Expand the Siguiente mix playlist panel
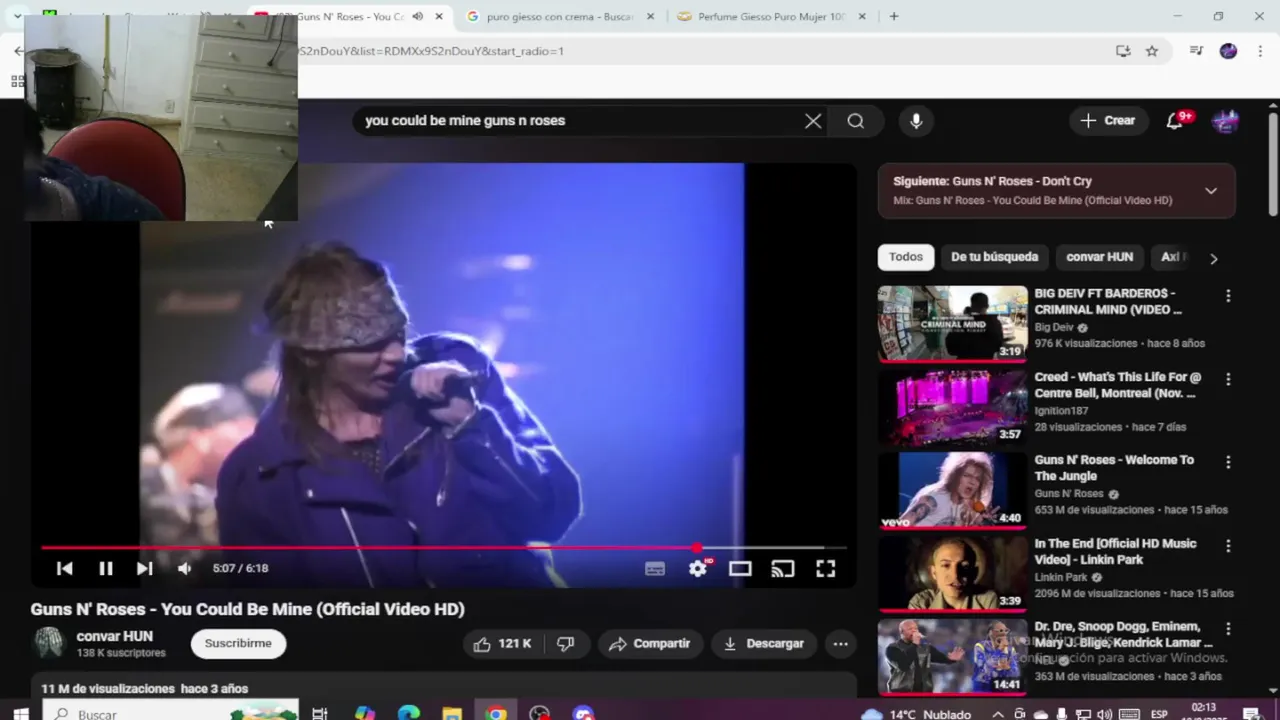This screenshot has width=1280, height=720. tap(1211, 190)
